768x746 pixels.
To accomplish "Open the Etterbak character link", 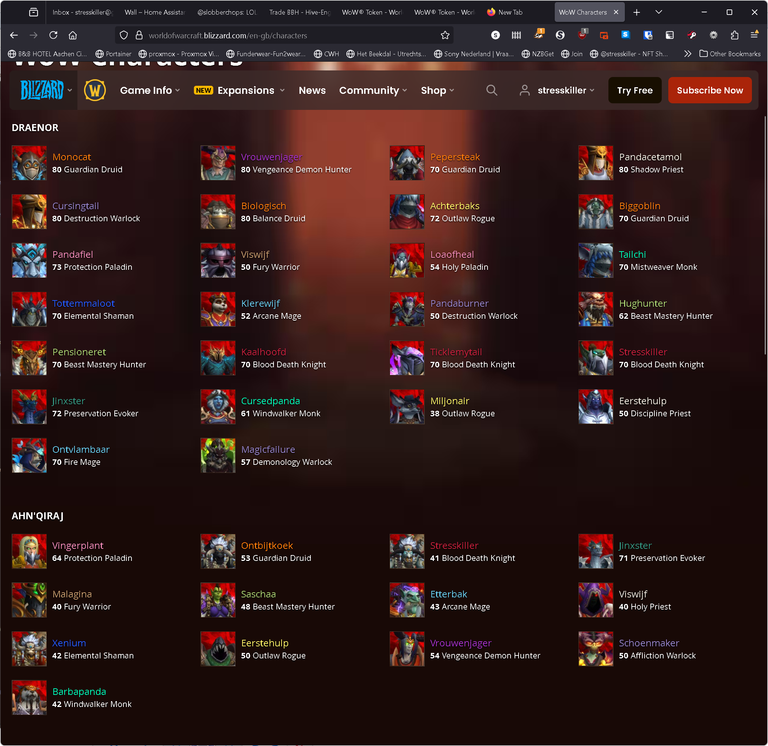I will point(449,594).
